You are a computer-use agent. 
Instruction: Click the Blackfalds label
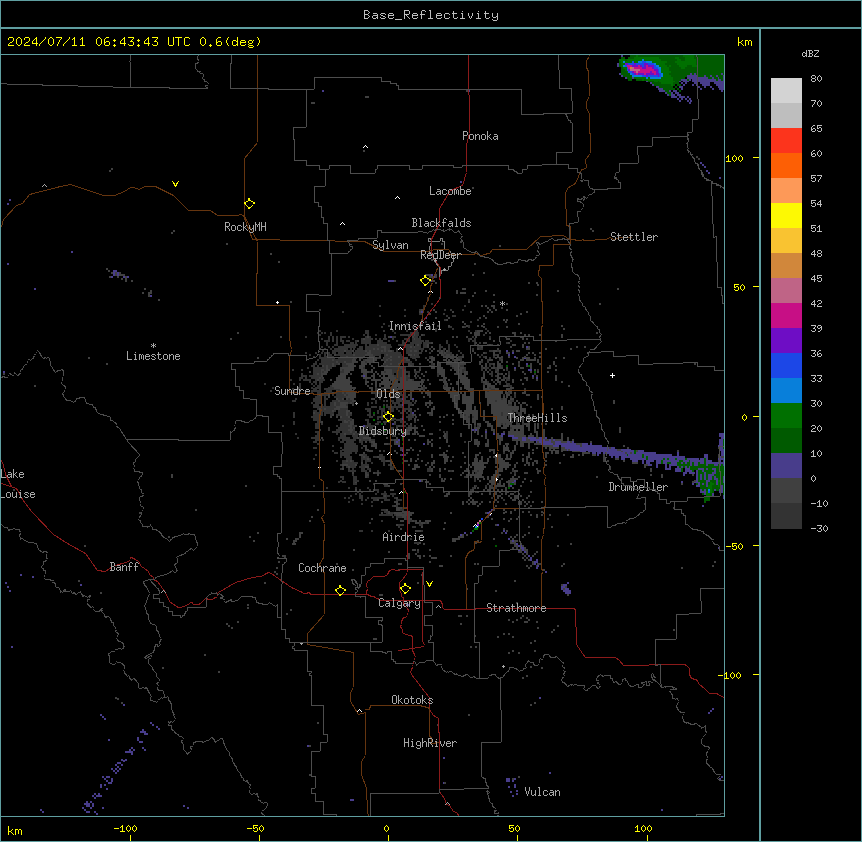[441, 223]
